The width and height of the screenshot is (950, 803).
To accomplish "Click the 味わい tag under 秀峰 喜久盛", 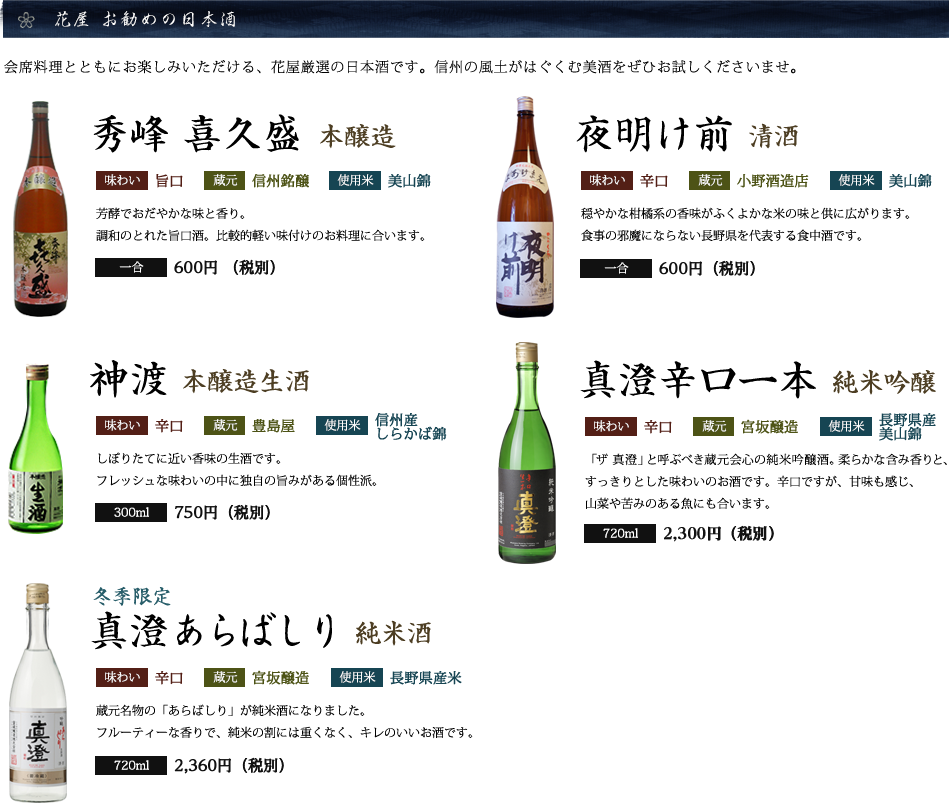I will point(122,181).
